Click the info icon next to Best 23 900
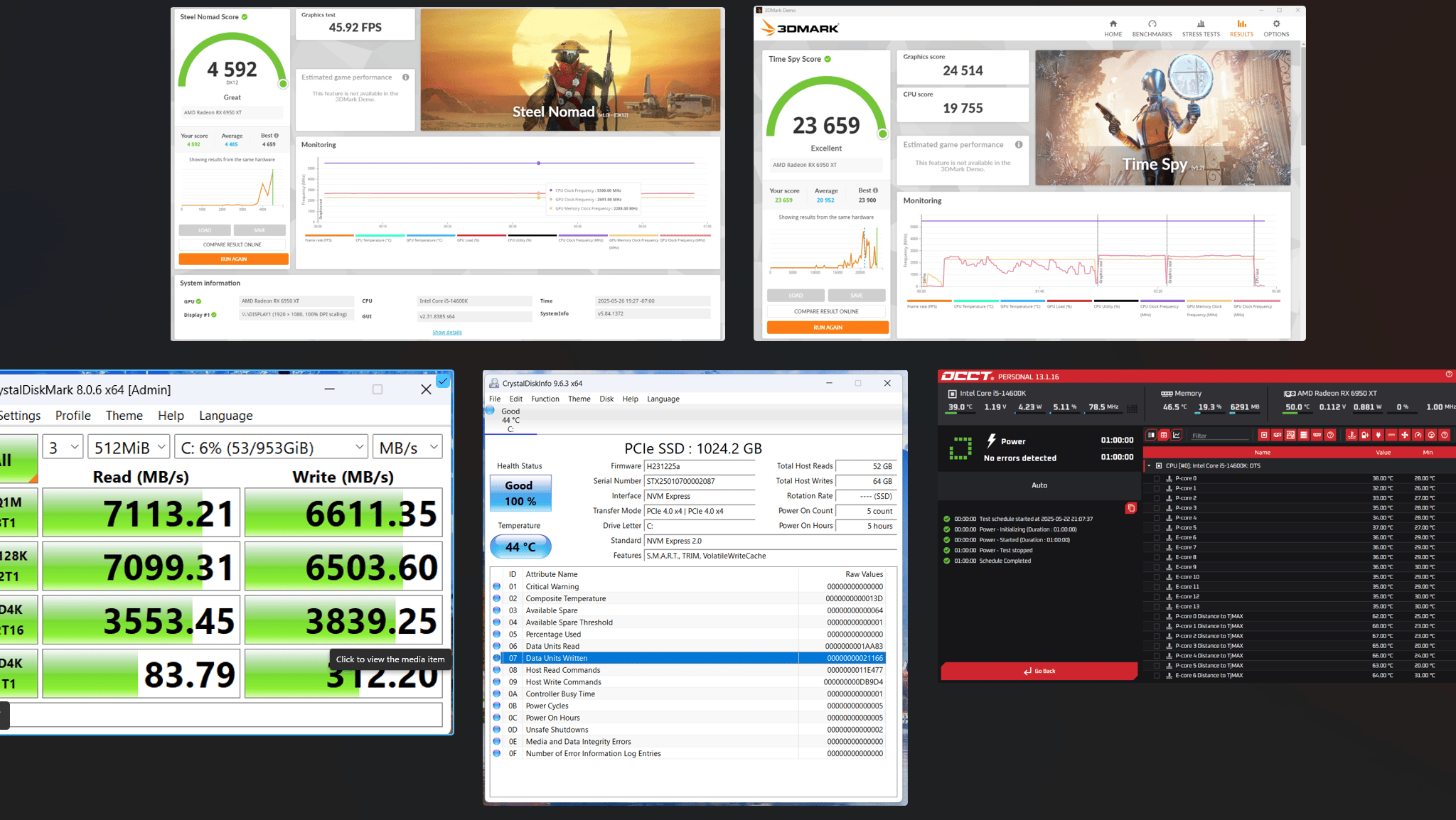This screenshot has height=820, width=1456. tap(875, 190)
